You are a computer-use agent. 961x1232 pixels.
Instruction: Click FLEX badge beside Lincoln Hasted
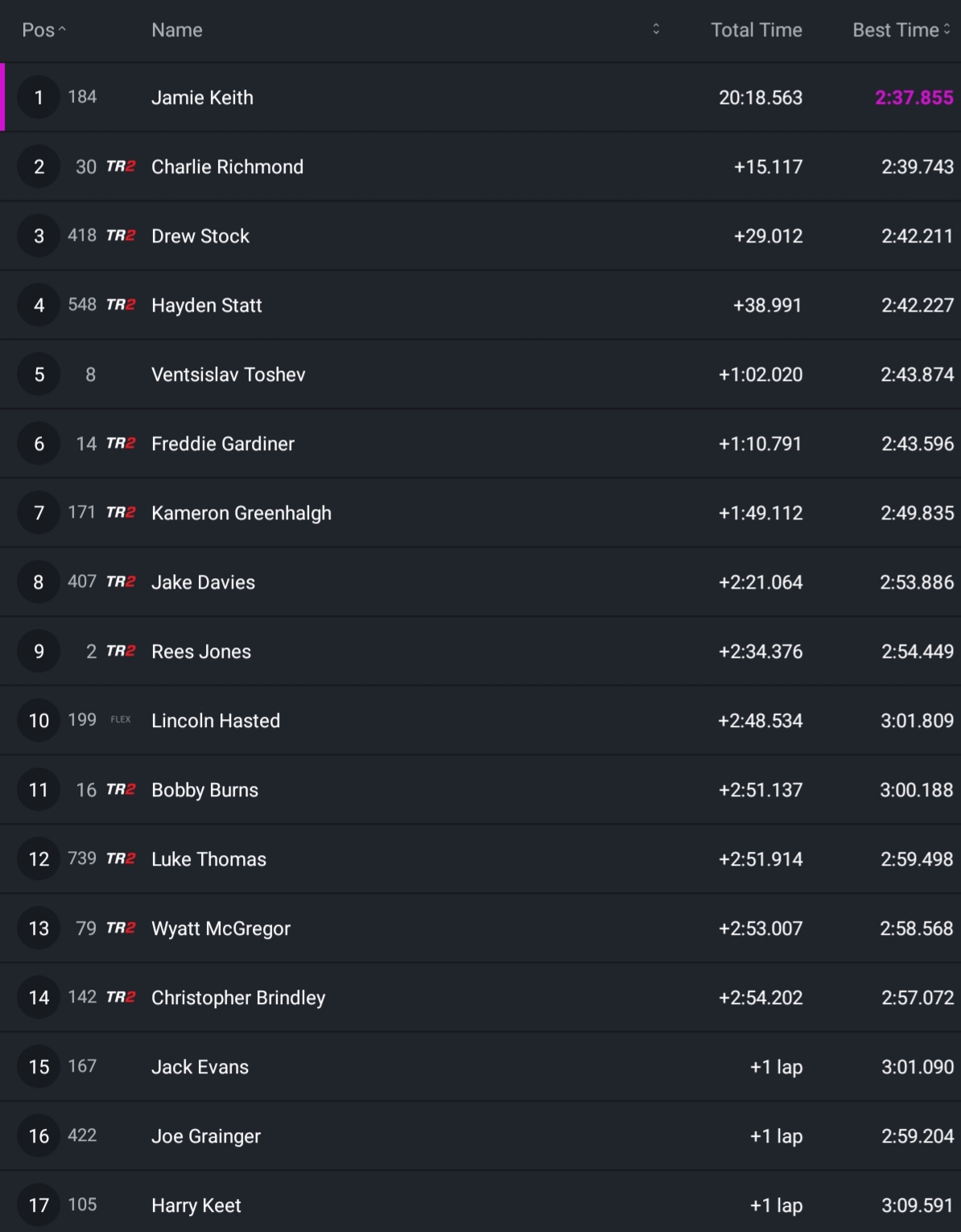(x=121, y=720)
